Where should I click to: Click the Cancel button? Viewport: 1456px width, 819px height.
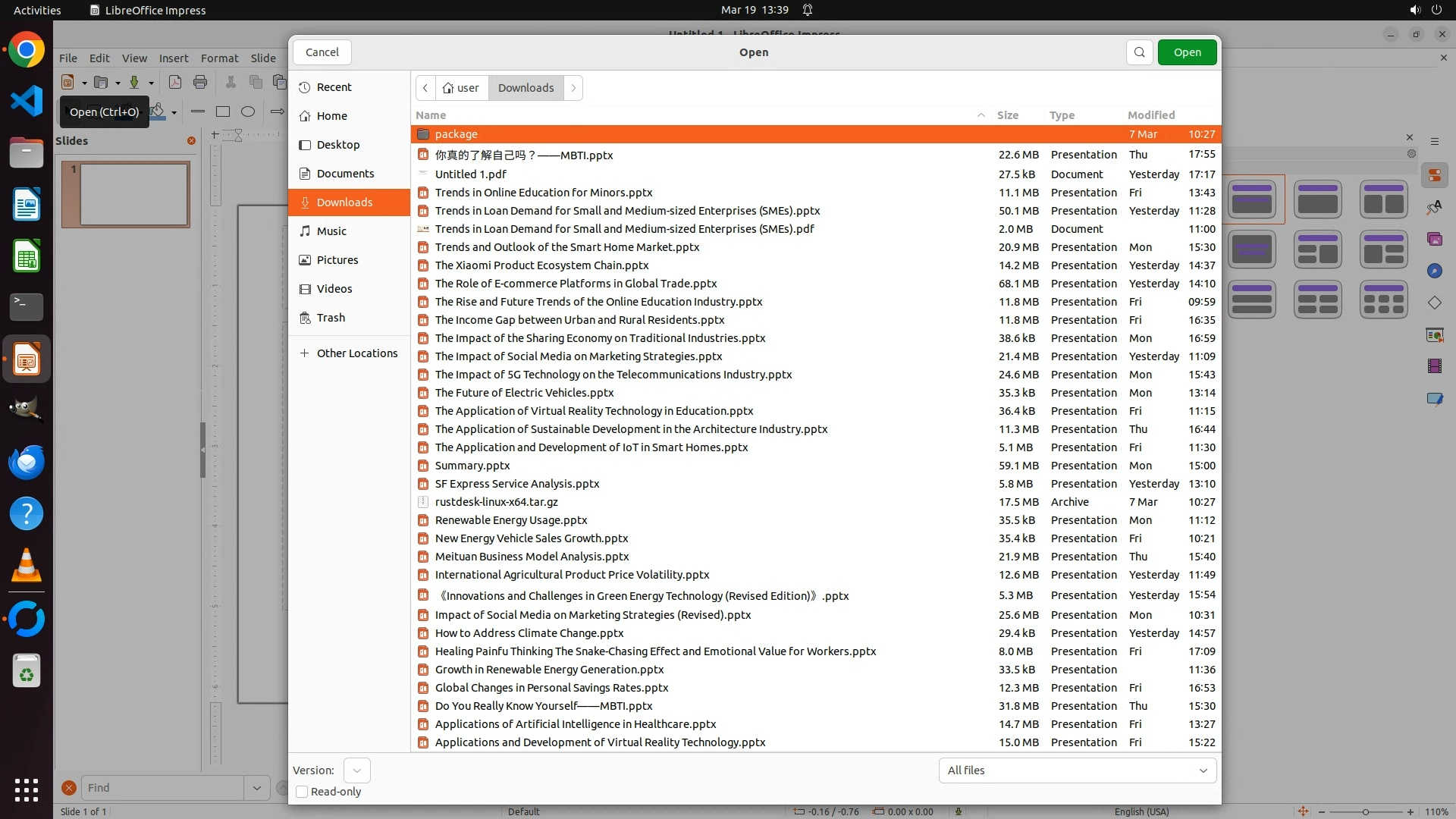[322, 52]
